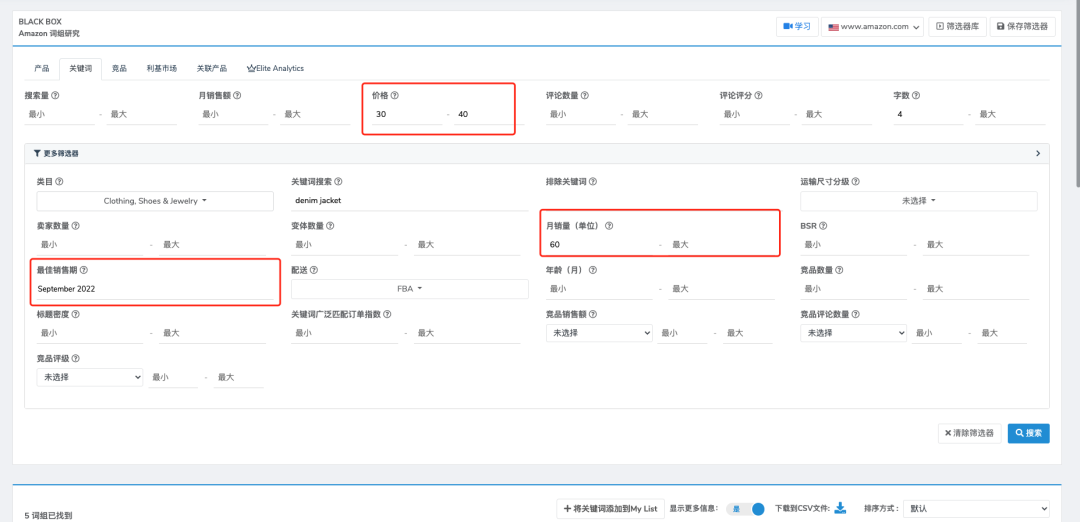This screenshot has width=1080, height=522.
Task: Toggle the 显示更多信息 switch
Action: (745, 509)
